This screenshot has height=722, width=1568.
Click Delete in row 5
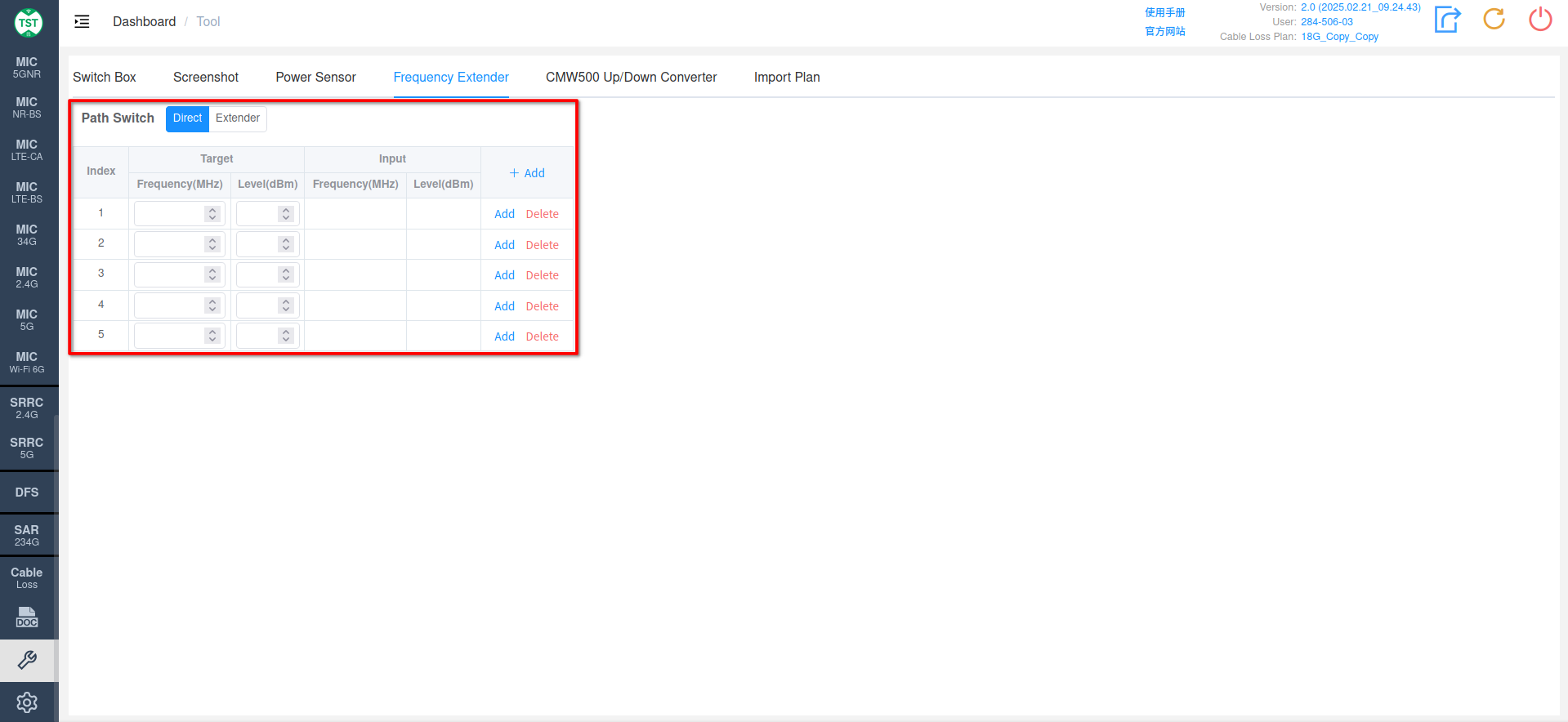pyautogui.click(x=542, y=336)
